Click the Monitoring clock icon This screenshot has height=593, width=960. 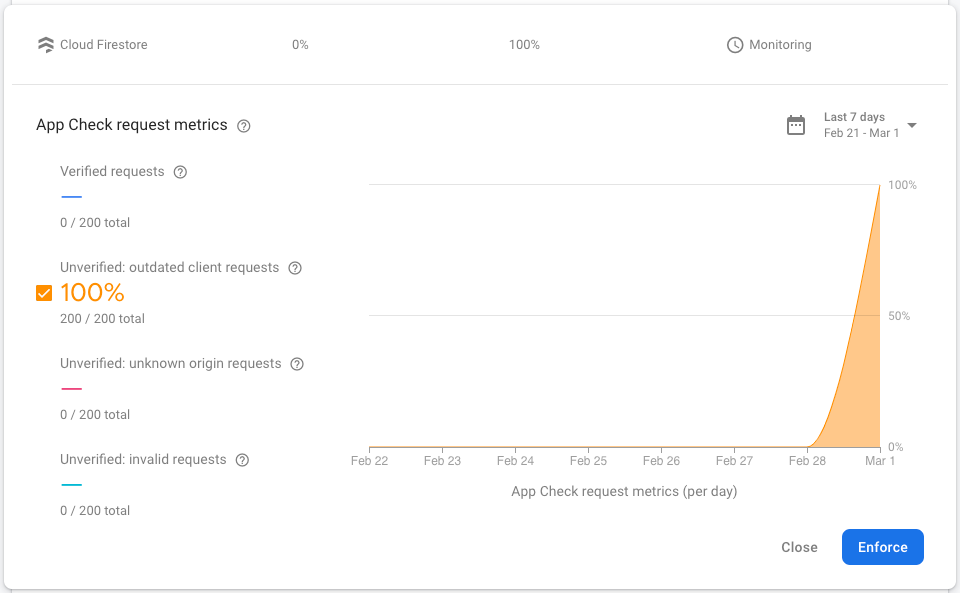[733, 44]
